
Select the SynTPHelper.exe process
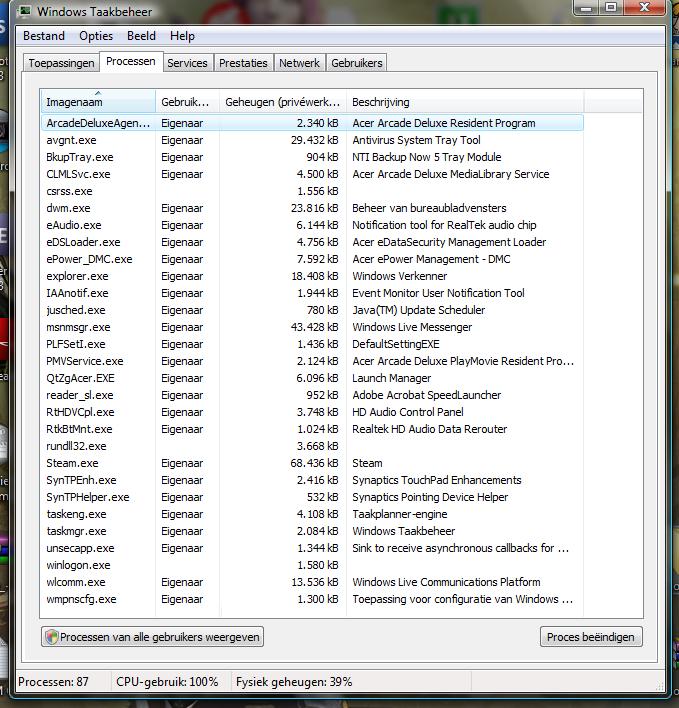click(312, 497)
